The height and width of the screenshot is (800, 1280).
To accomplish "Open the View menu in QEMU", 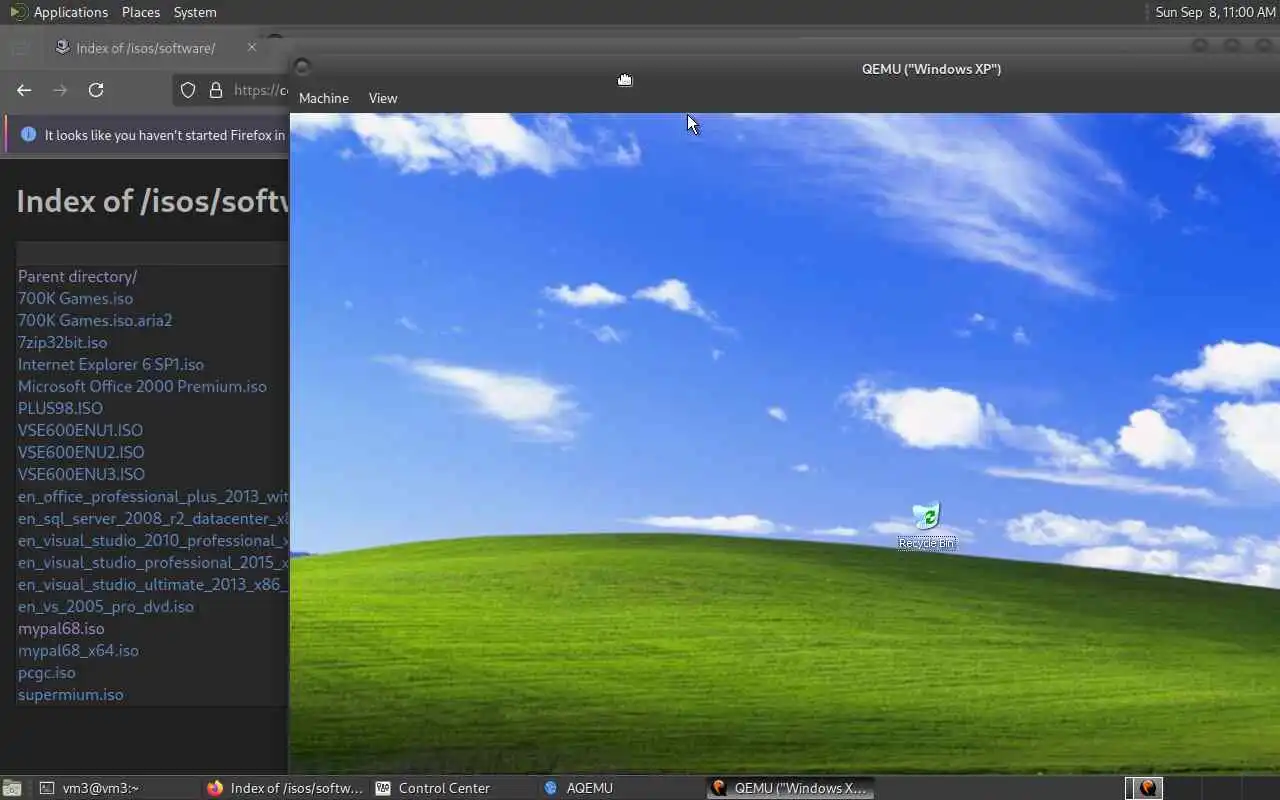I will [x=383, y=98].
